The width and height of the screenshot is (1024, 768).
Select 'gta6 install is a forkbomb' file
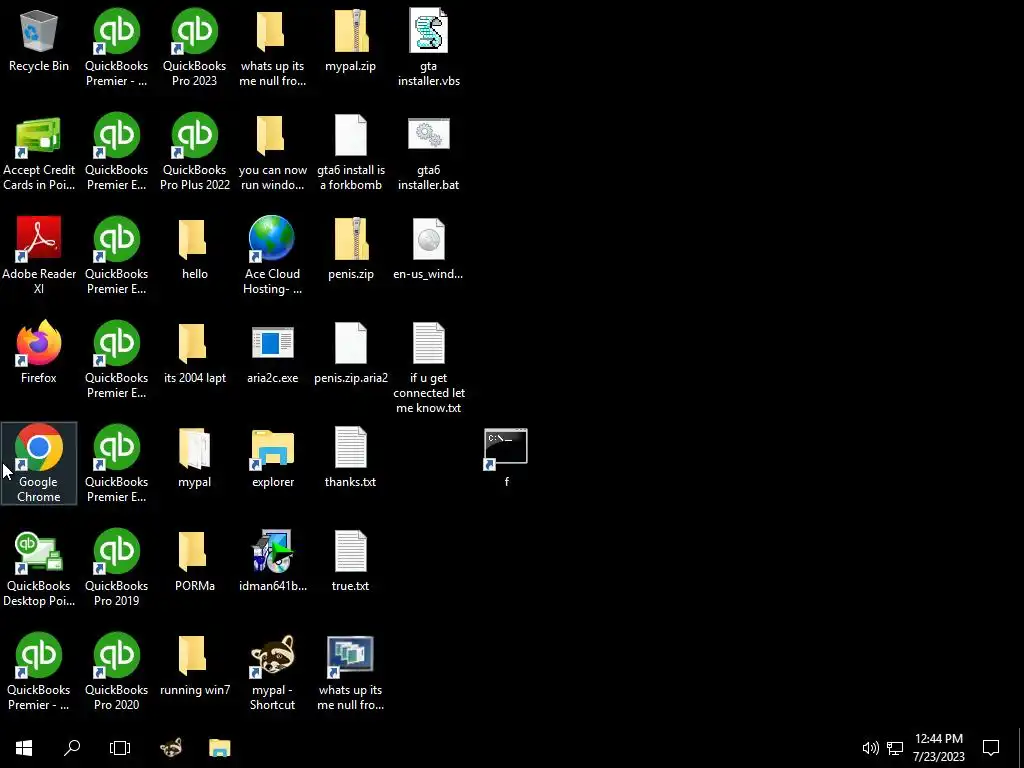[350, 153]
